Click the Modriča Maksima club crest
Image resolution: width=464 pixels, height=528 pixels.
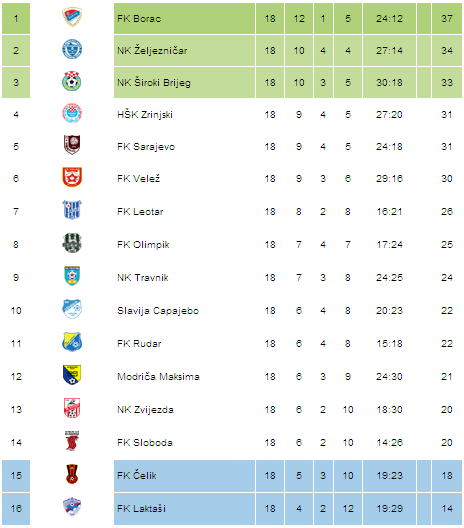pos(72,375)
